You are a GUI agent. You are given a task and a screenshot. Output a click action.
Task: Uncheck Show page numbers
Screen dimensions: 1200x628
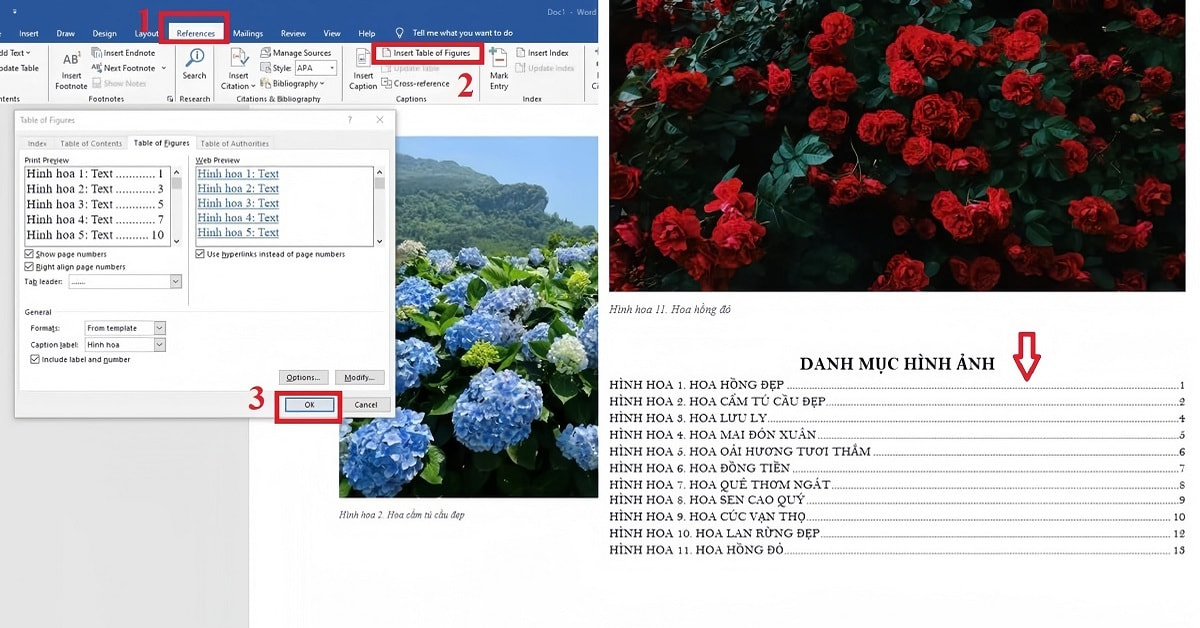click(x=29, y=255)
